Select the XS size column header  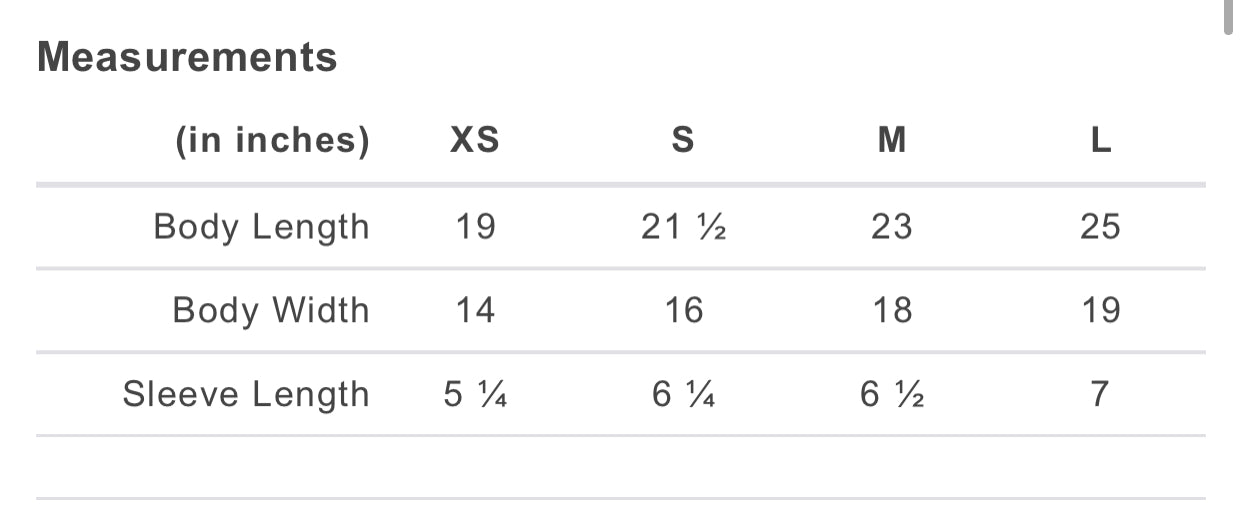pyautogui.click(x=475, y=141)
